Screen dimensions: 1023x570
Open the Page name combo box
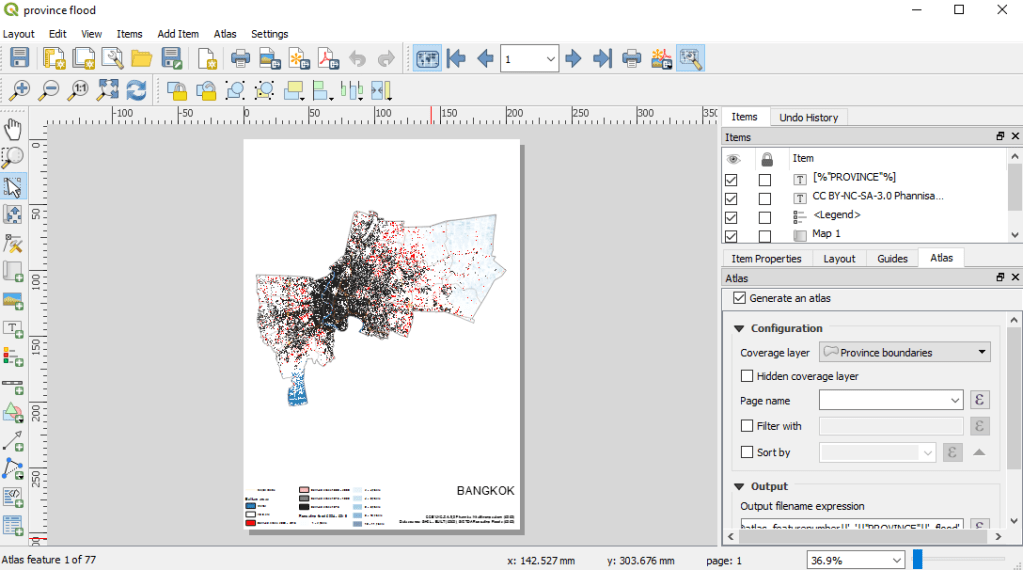[890, 400]
